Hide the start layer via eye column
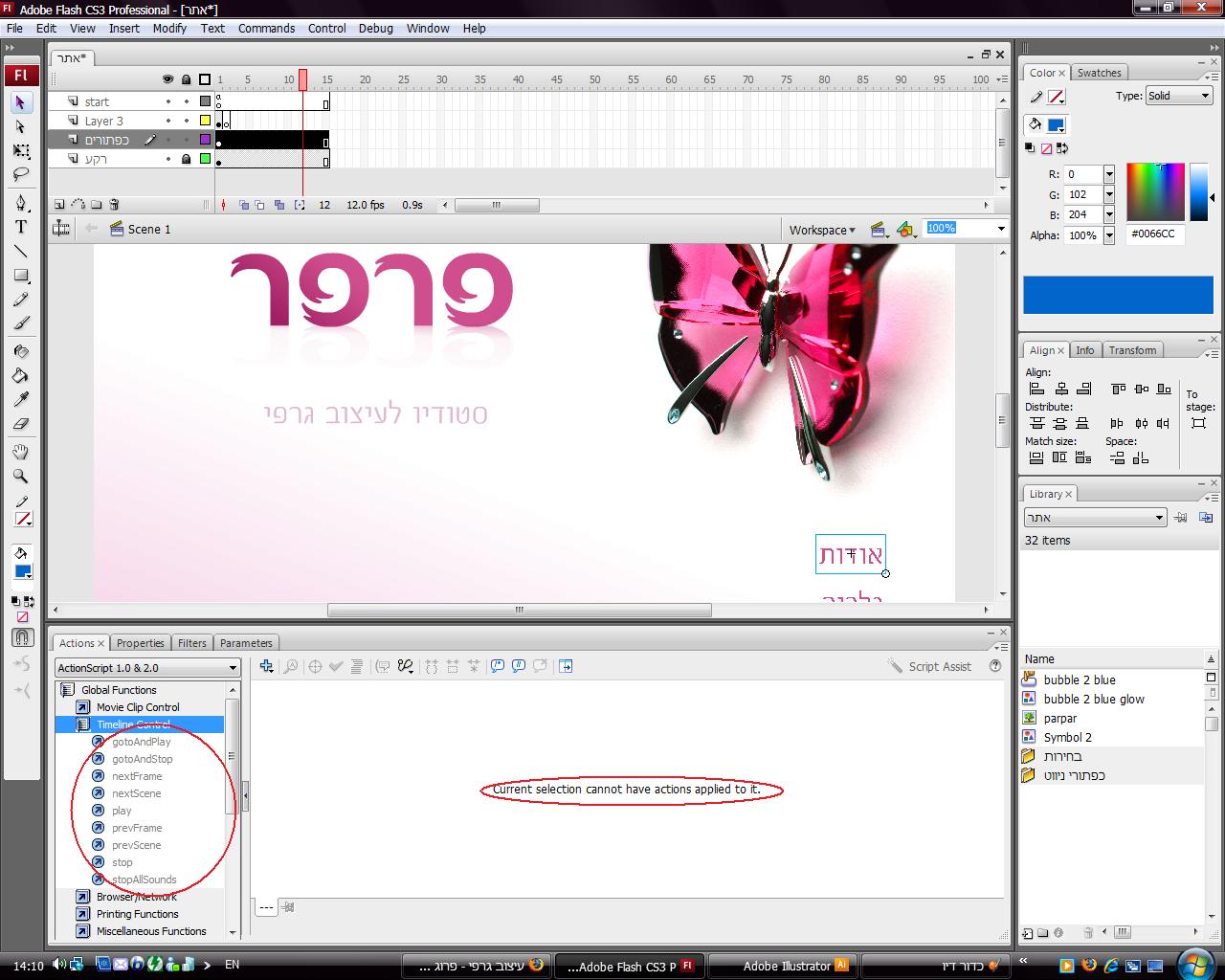Image resolution: width=1225 pixels, height=980 pixels. 168,101
